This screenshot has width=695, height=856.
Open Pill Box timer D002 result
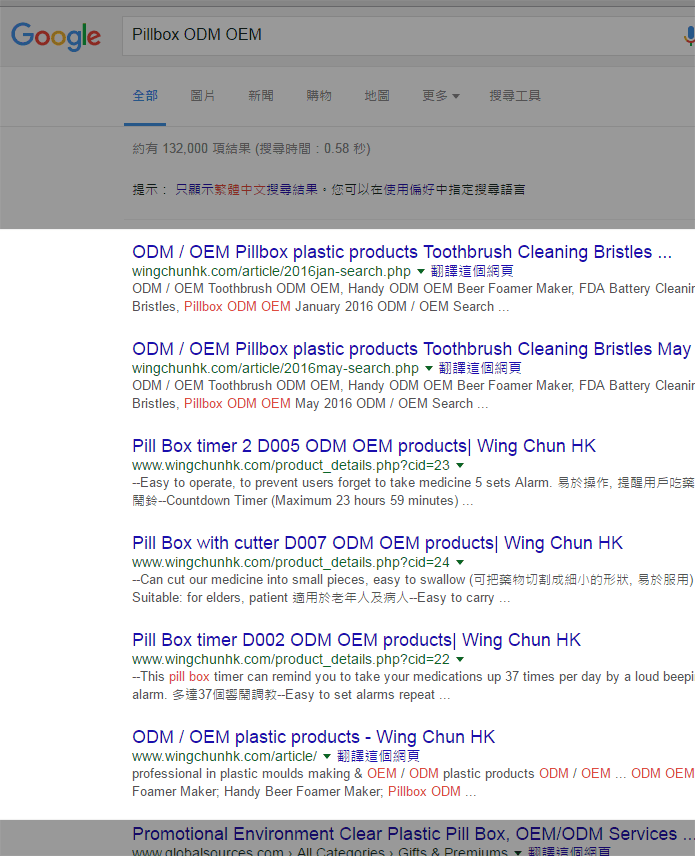[357, 640]
